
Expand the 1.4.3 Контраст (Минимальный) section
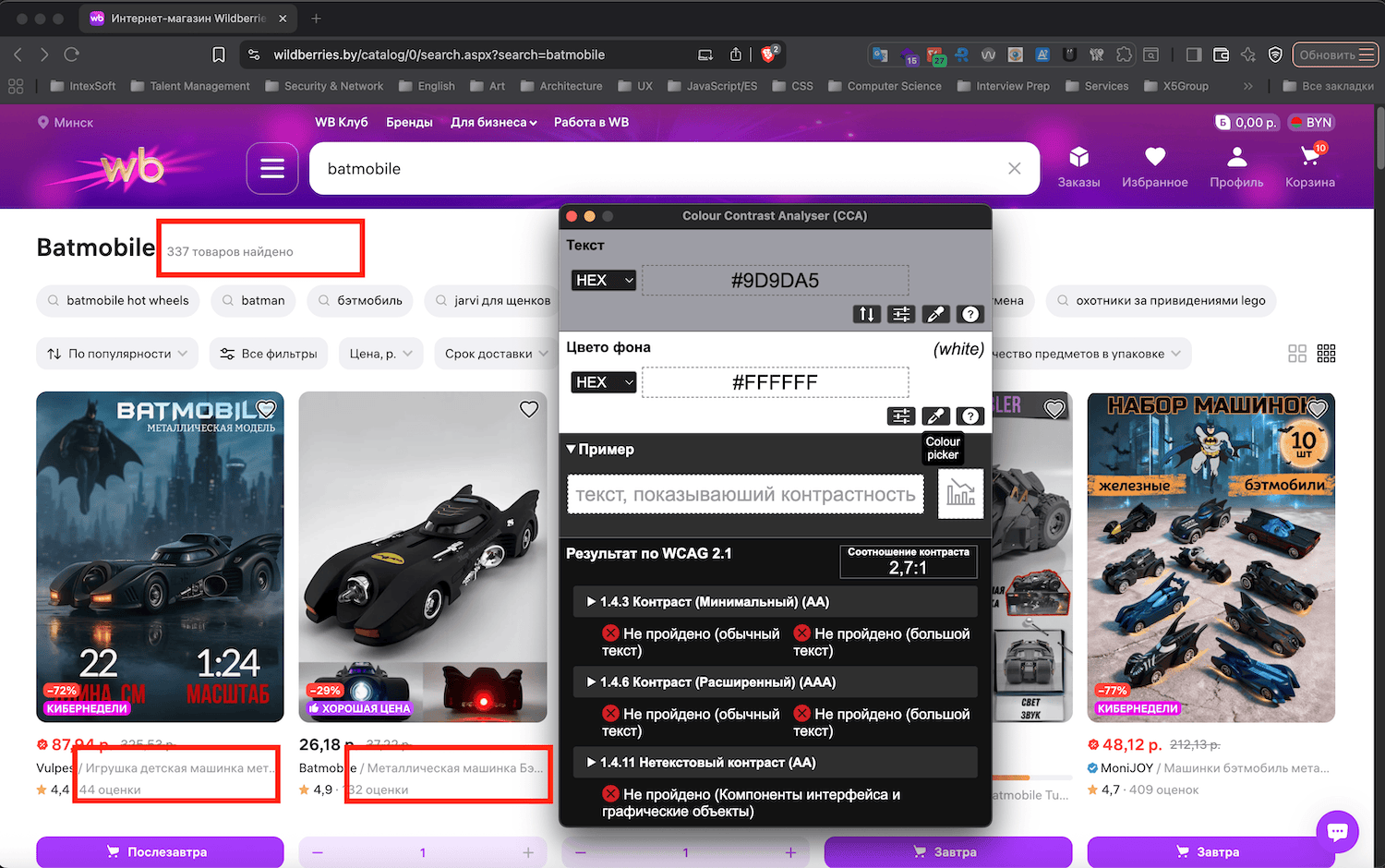pos(591,601)
